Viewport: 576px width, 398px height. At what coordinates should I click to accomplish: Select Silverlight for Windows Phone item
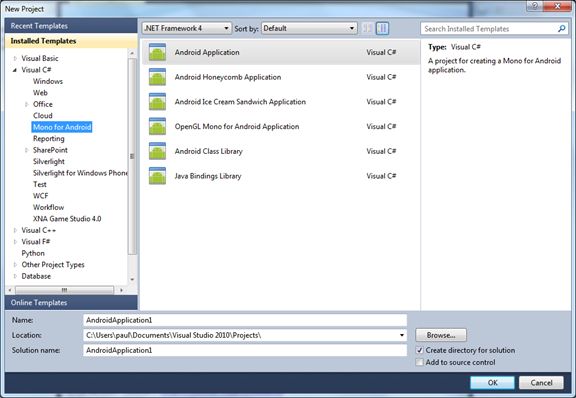pyautogui.click(x=80, y=173)
